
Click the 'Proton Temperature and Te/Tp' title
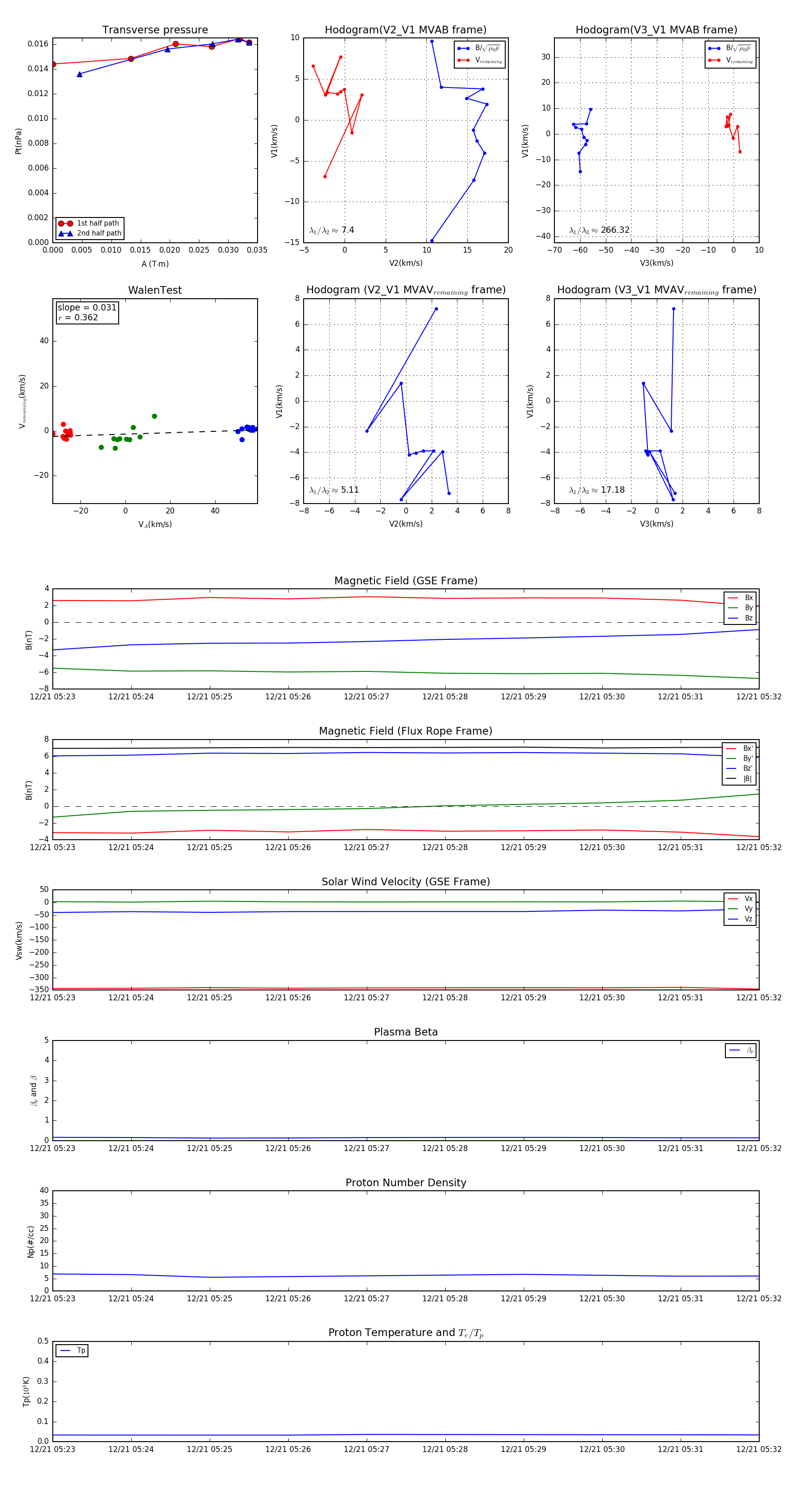[x=406, y=1333]
